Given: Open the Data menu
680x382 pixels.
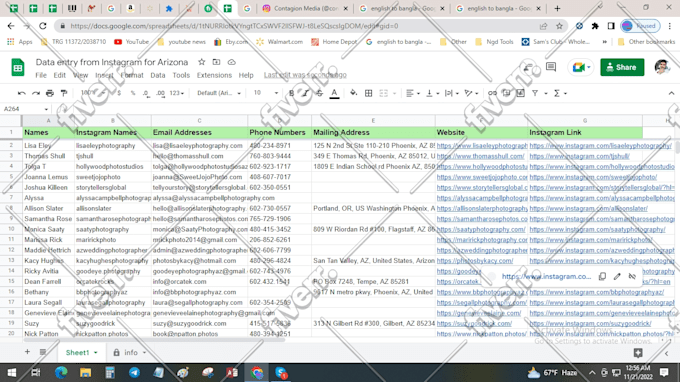Looking at the screenshot, I should pyautogui.click(x=157, y=75).
